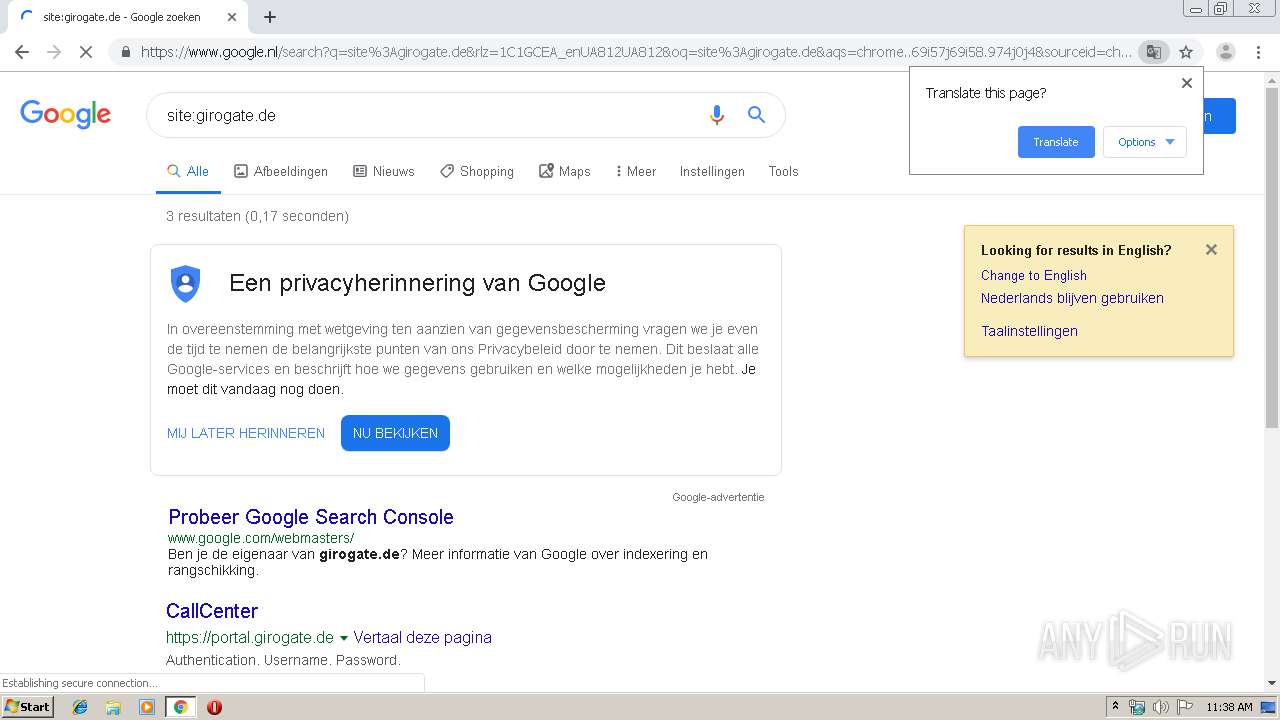Click the Translate button

point(1056,142)
